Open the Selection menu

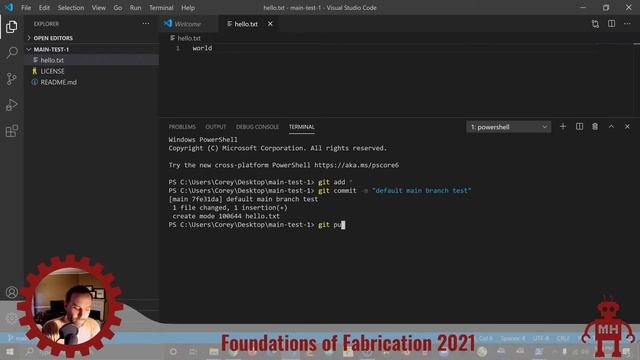[71, 8]
